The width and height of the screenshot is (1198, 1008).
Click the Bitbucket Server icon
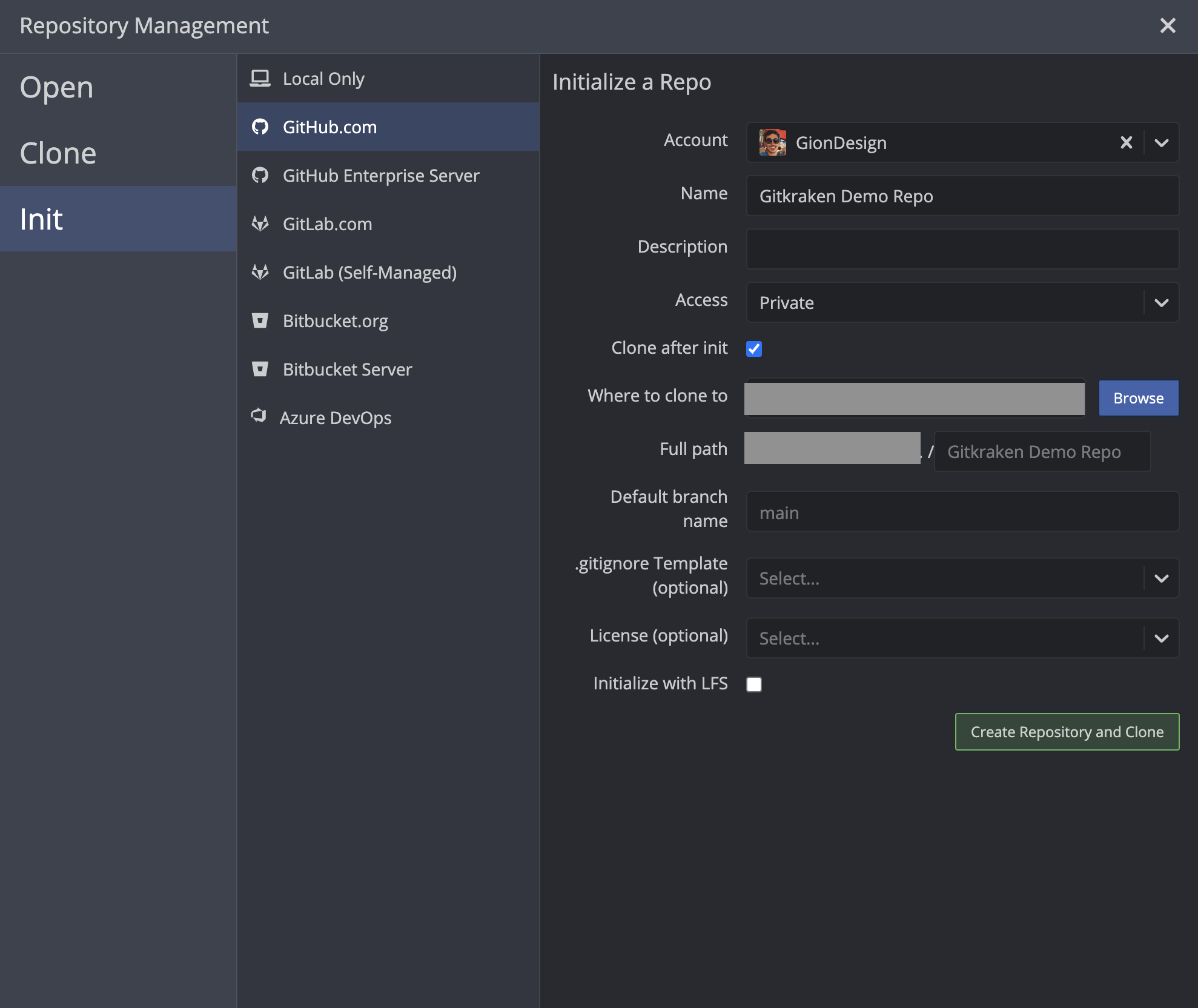tap(260, 369)
